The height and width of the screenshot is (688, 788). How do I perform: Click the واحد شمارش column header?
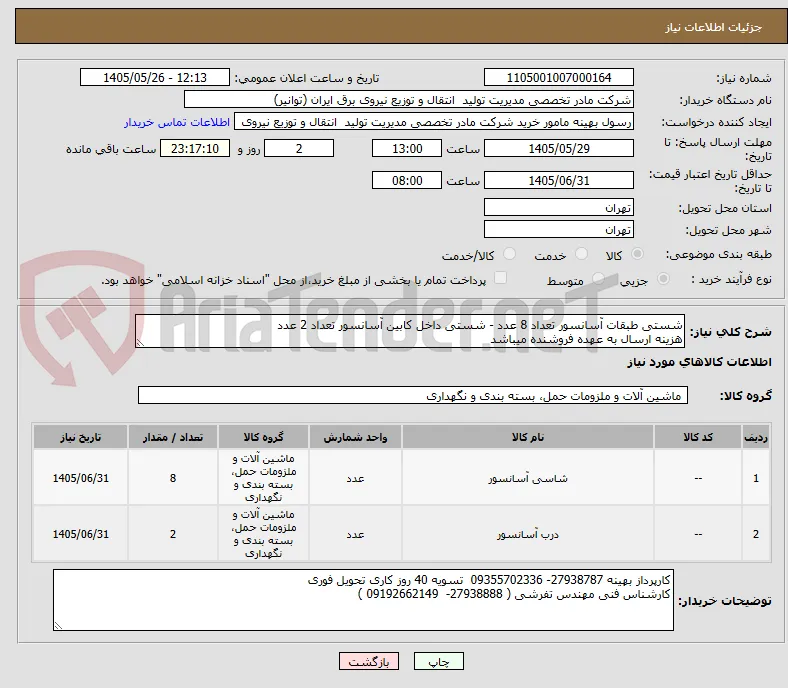point(355,437)
